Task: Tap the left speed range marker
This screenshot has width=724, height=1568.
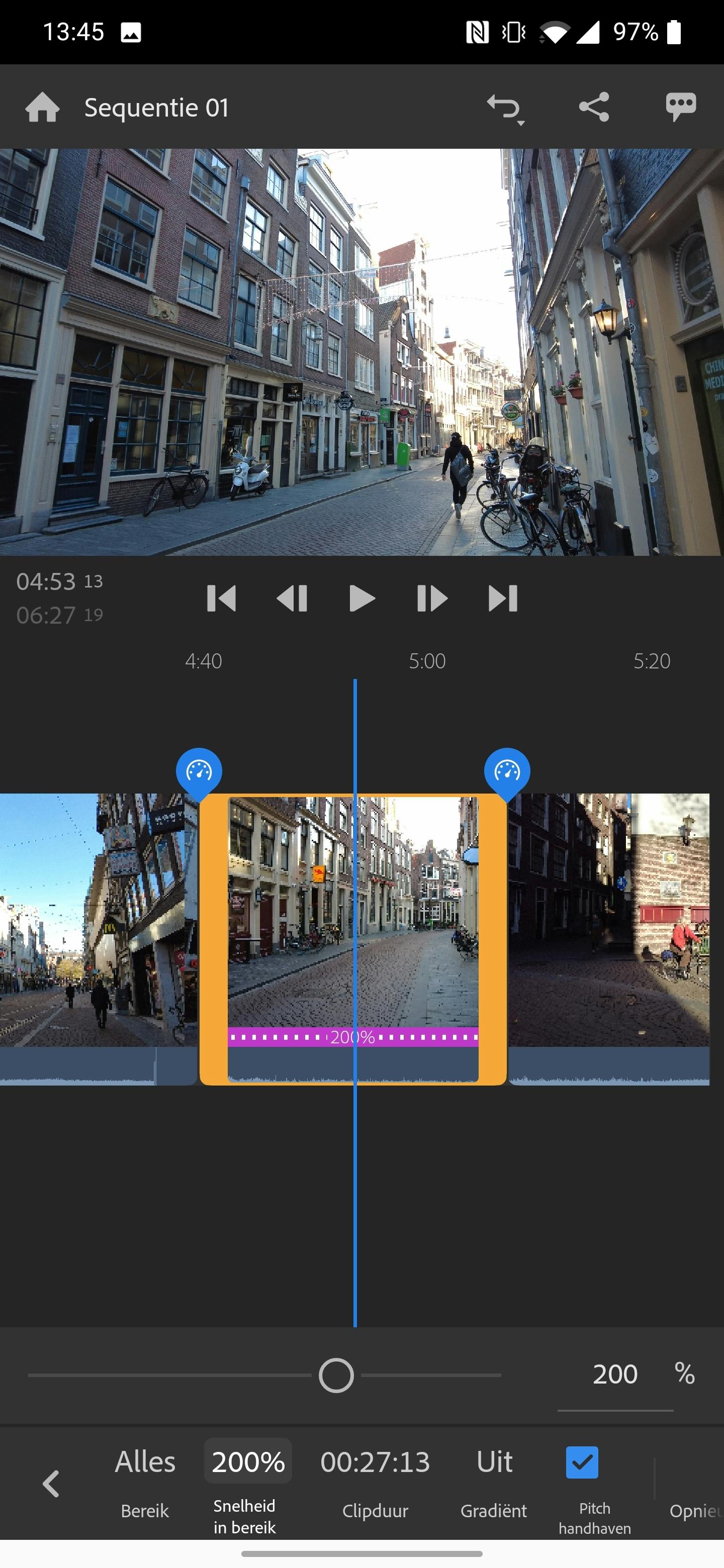Action: [199, 772]
